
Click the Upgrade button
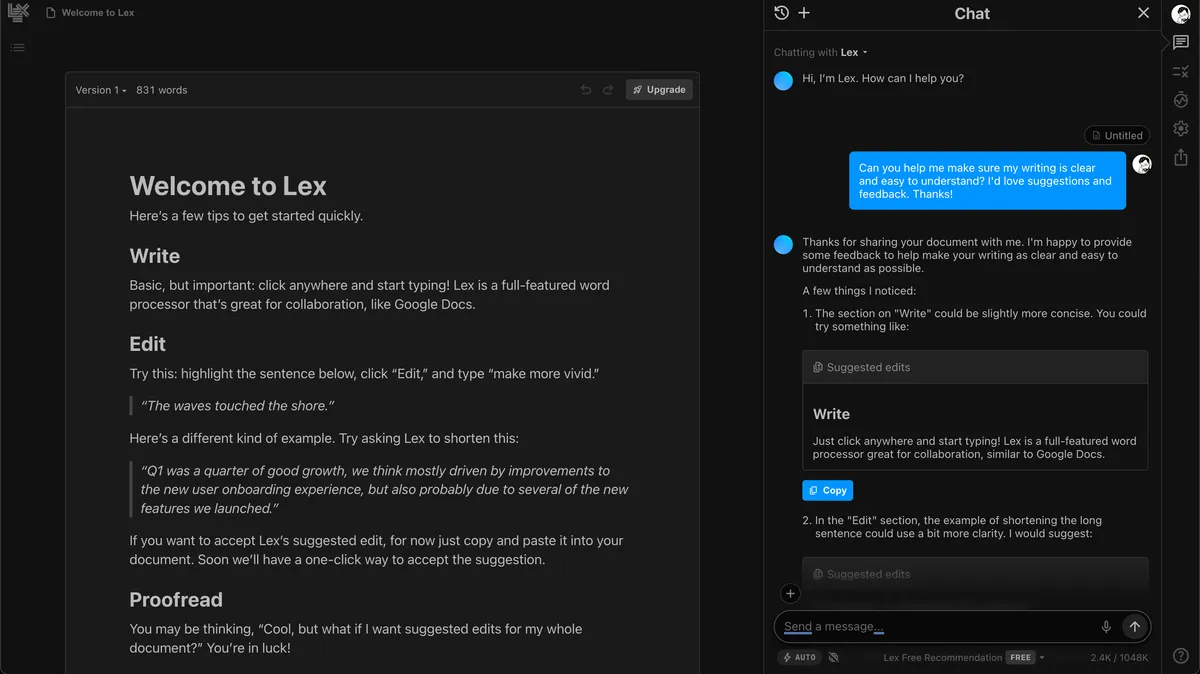[659, 90]
